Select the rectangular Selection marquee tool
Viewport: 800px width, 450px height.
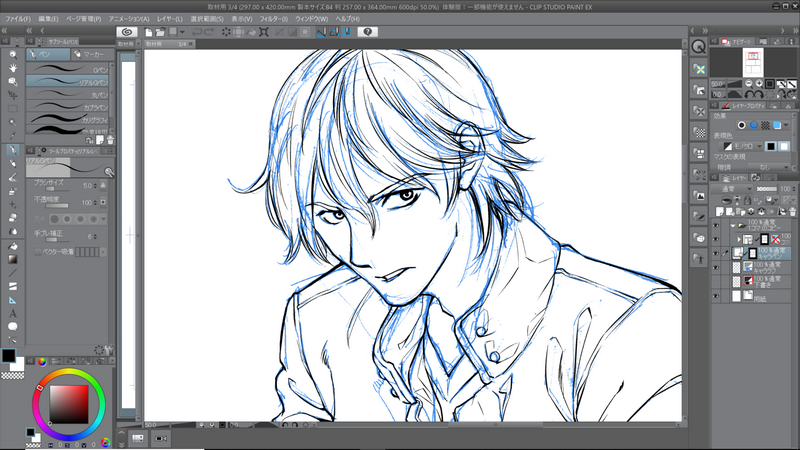(13, 109)
